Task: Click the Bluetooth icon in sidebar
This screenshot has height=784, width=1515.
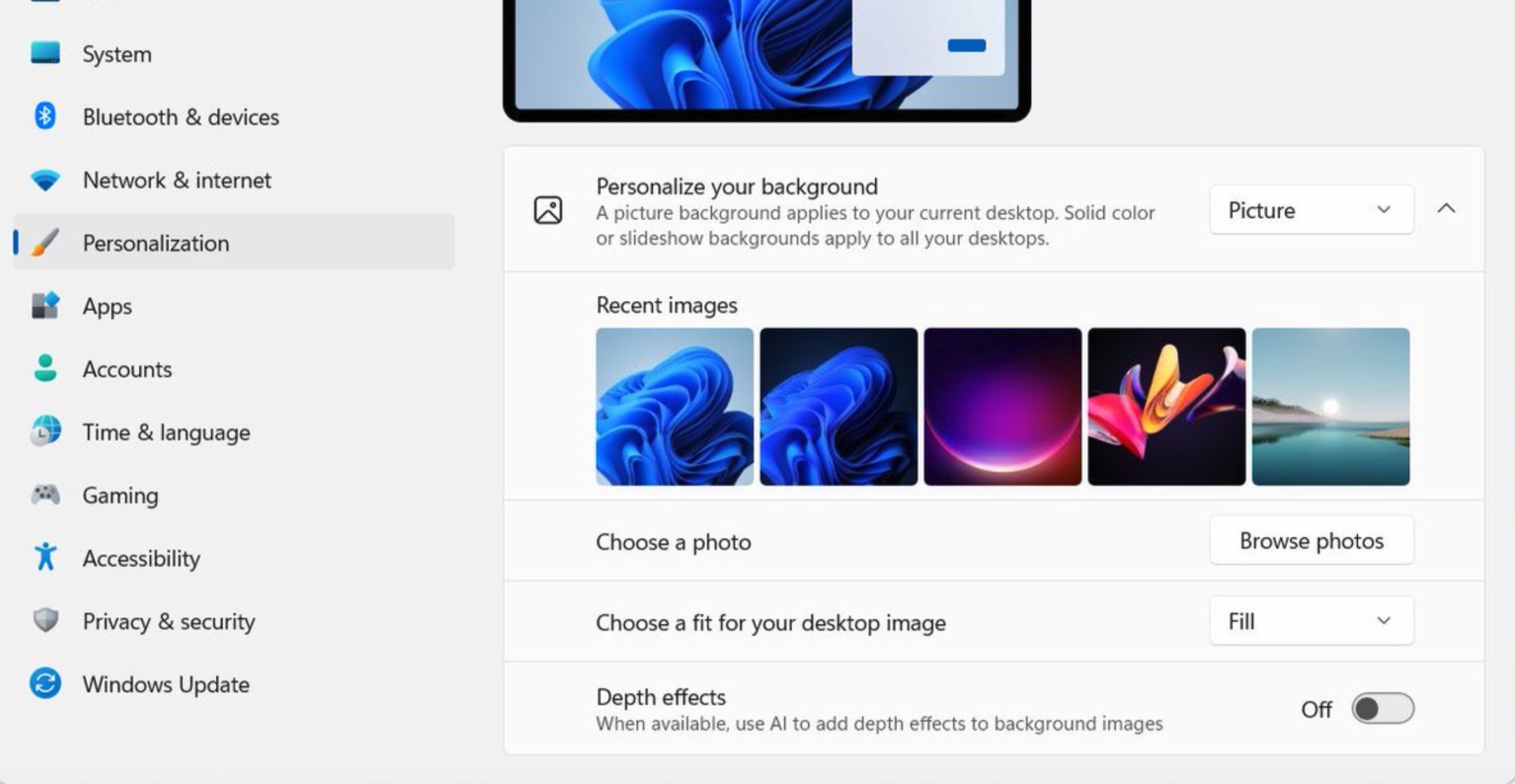Action: click(x=46, y=116)
